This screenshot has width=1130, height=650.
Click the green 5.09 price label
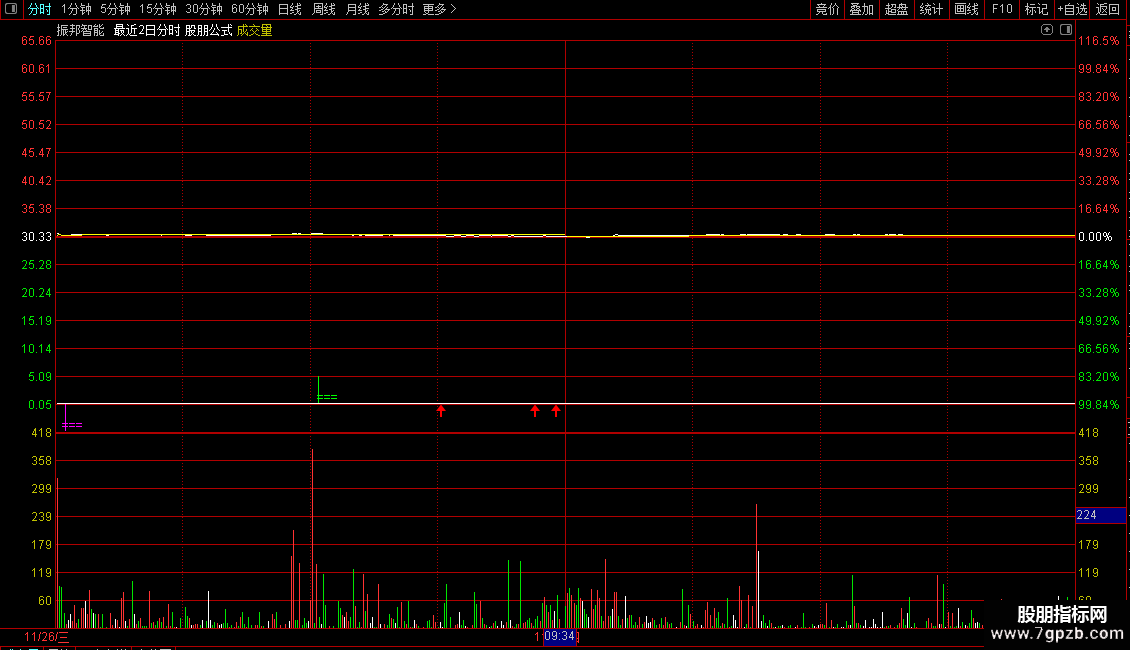pyautogui.click(x=40, y=377)
